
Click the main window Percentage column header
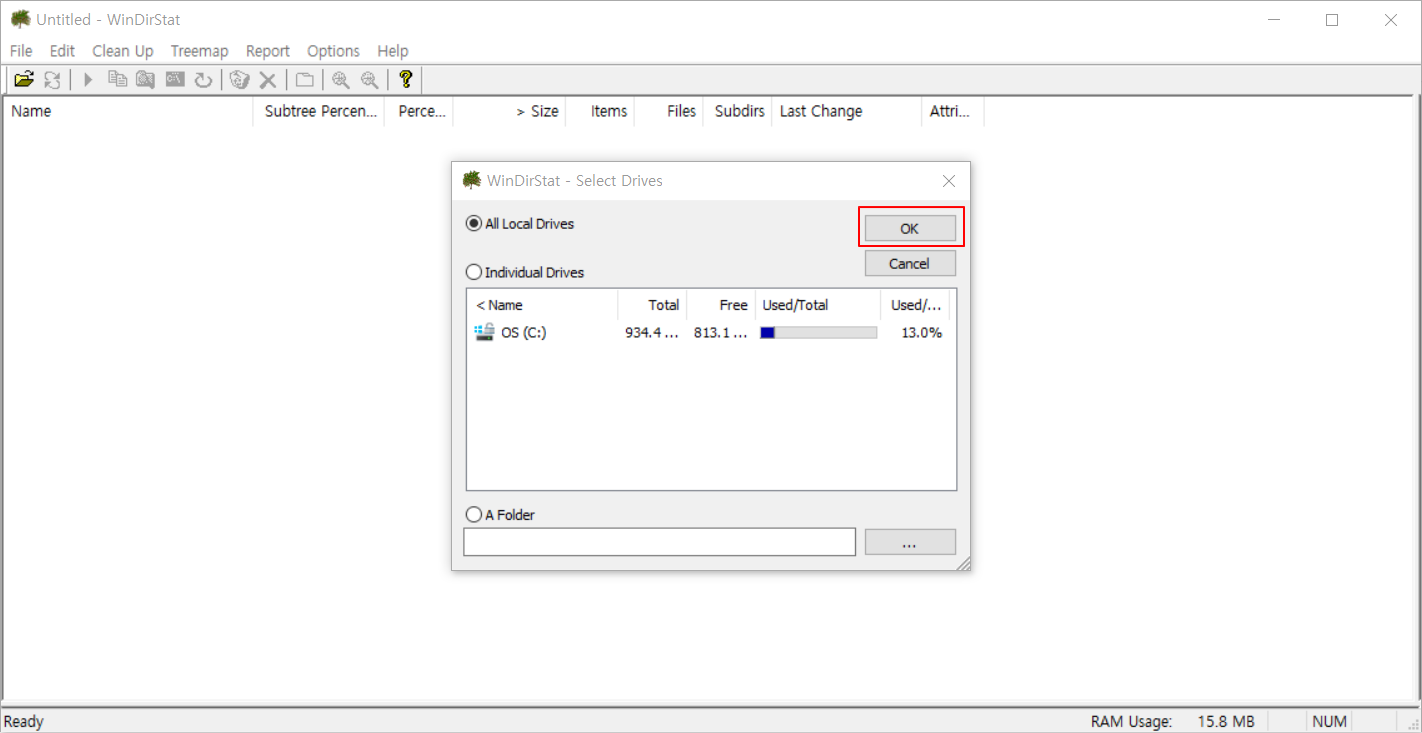(419, 111)
